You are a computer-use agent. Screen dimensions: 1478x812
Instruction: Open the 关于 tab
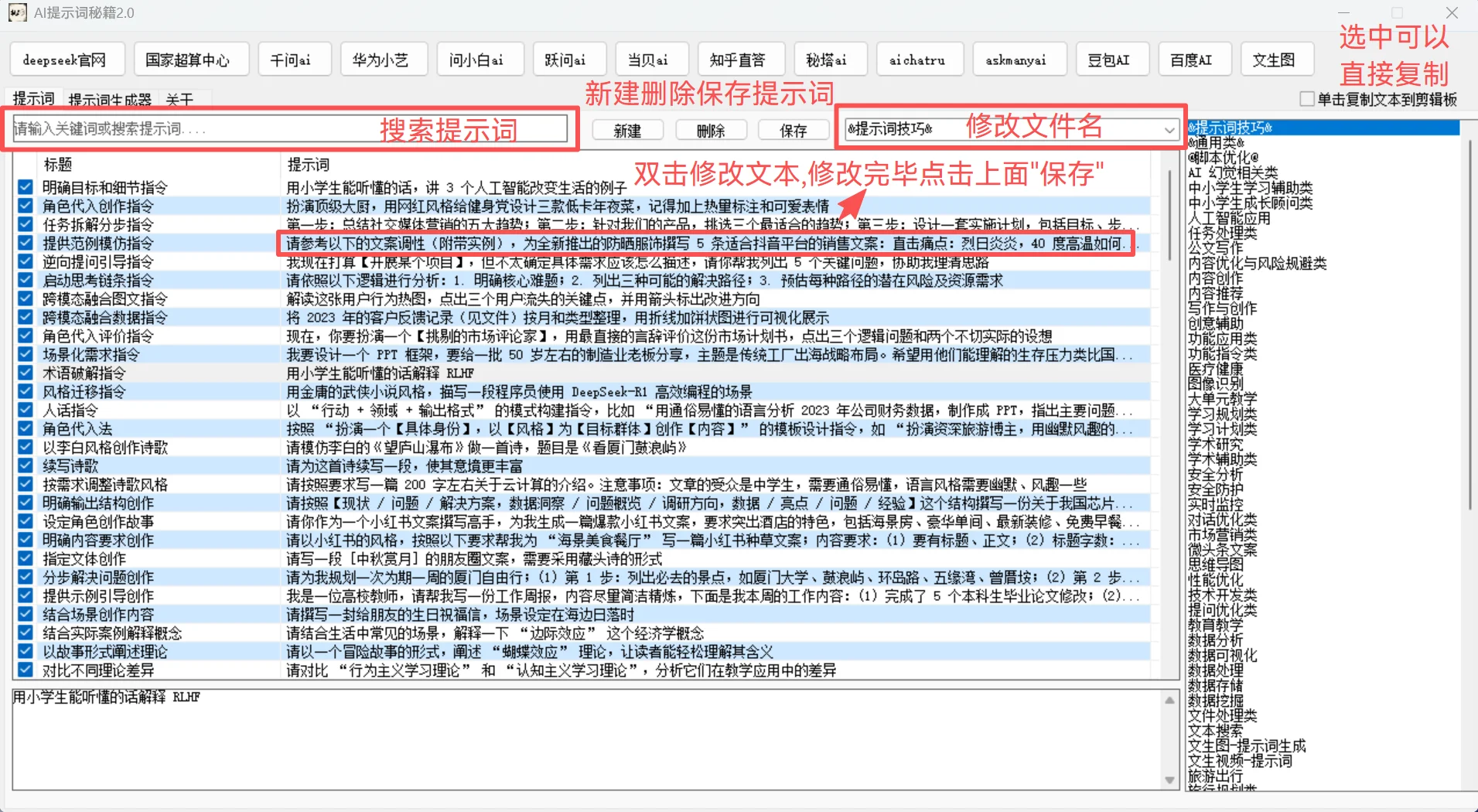(179, 100)
